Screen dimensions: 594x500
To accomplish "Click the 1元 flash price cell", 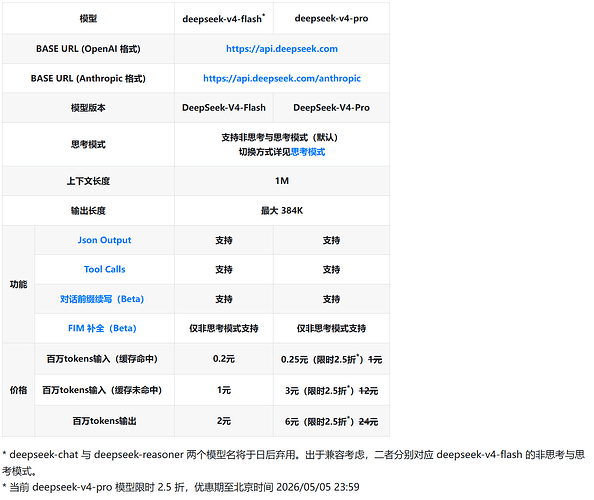I will point(224,390).
